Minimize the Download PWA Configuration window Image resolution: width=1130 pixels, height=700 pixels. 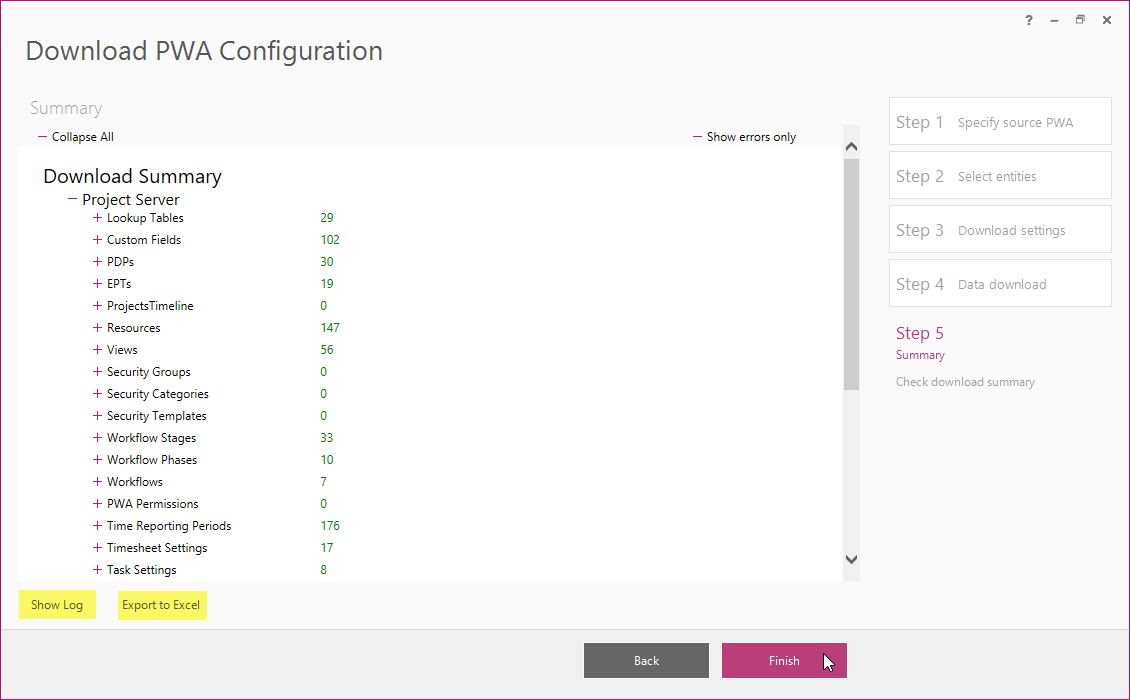click(1054, 21)
